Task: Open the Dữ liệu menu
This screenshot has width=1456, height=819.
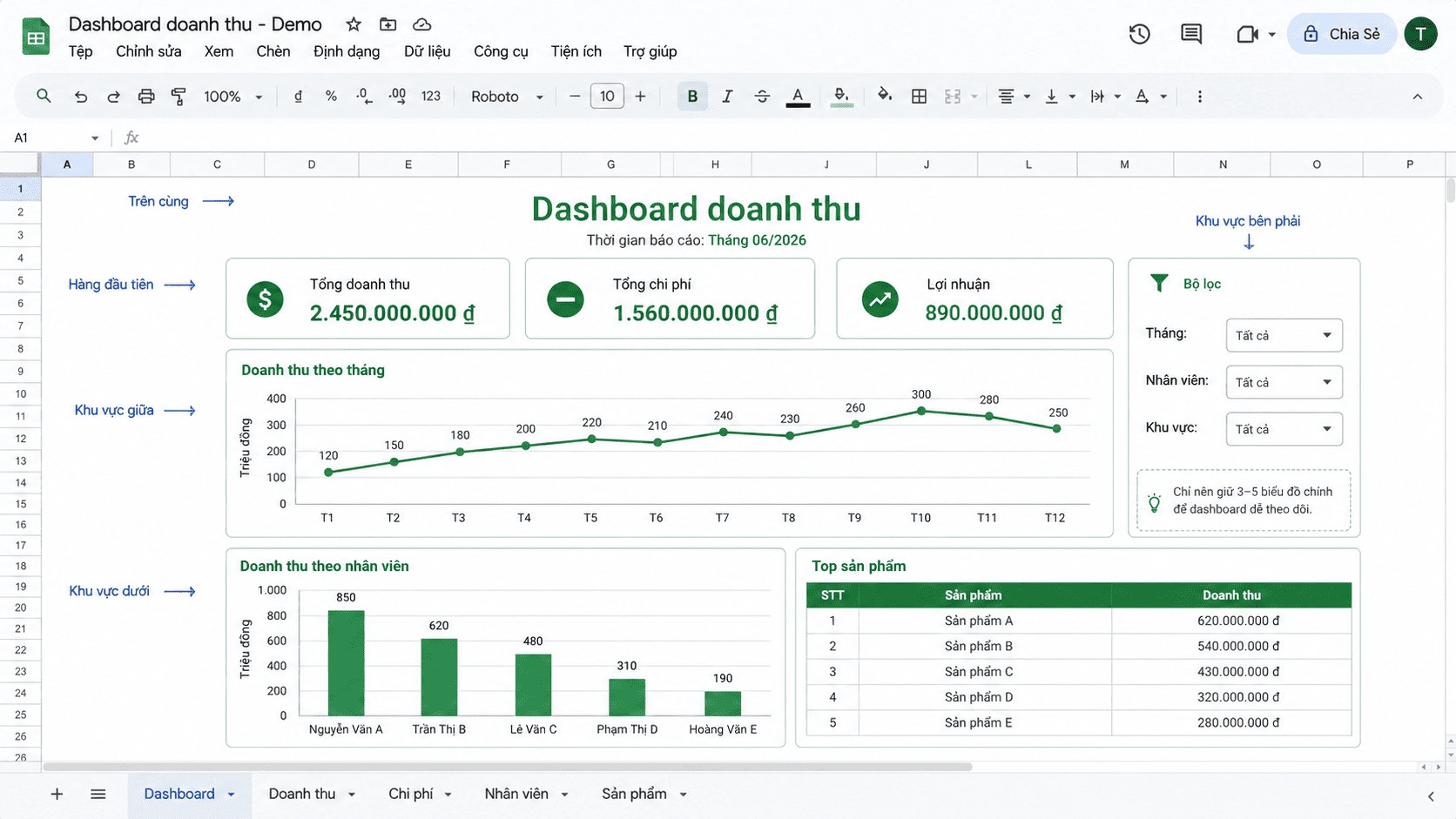Action: 428,51
